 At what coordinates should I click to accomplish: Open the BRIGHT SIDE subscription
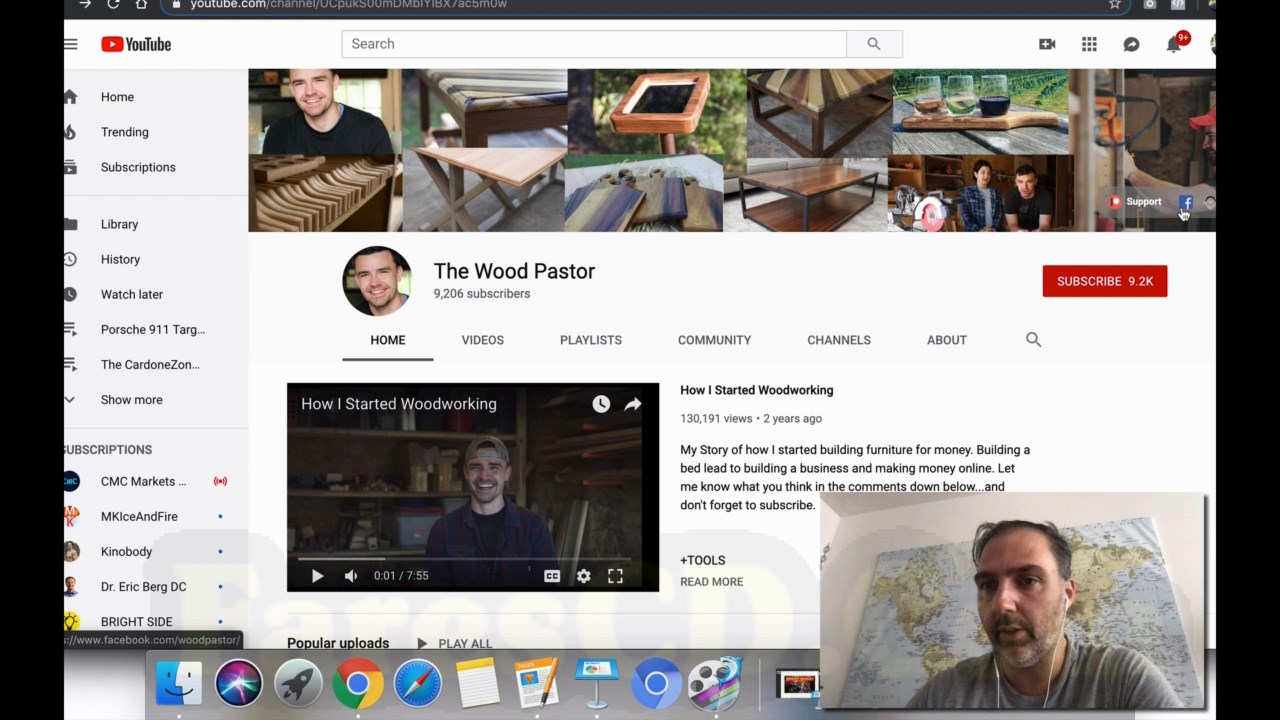pos(136,621)
